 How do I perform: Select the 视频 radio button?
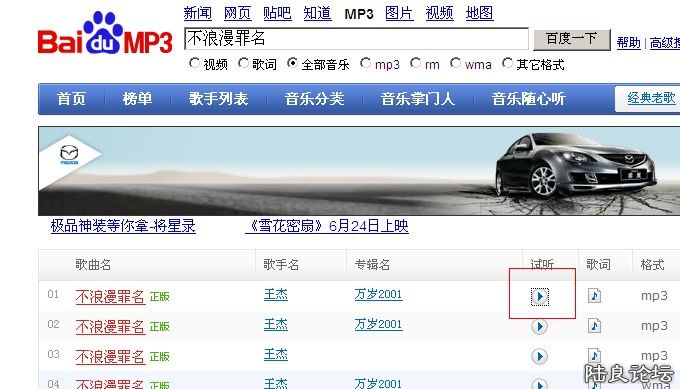[x=194, y=63]
